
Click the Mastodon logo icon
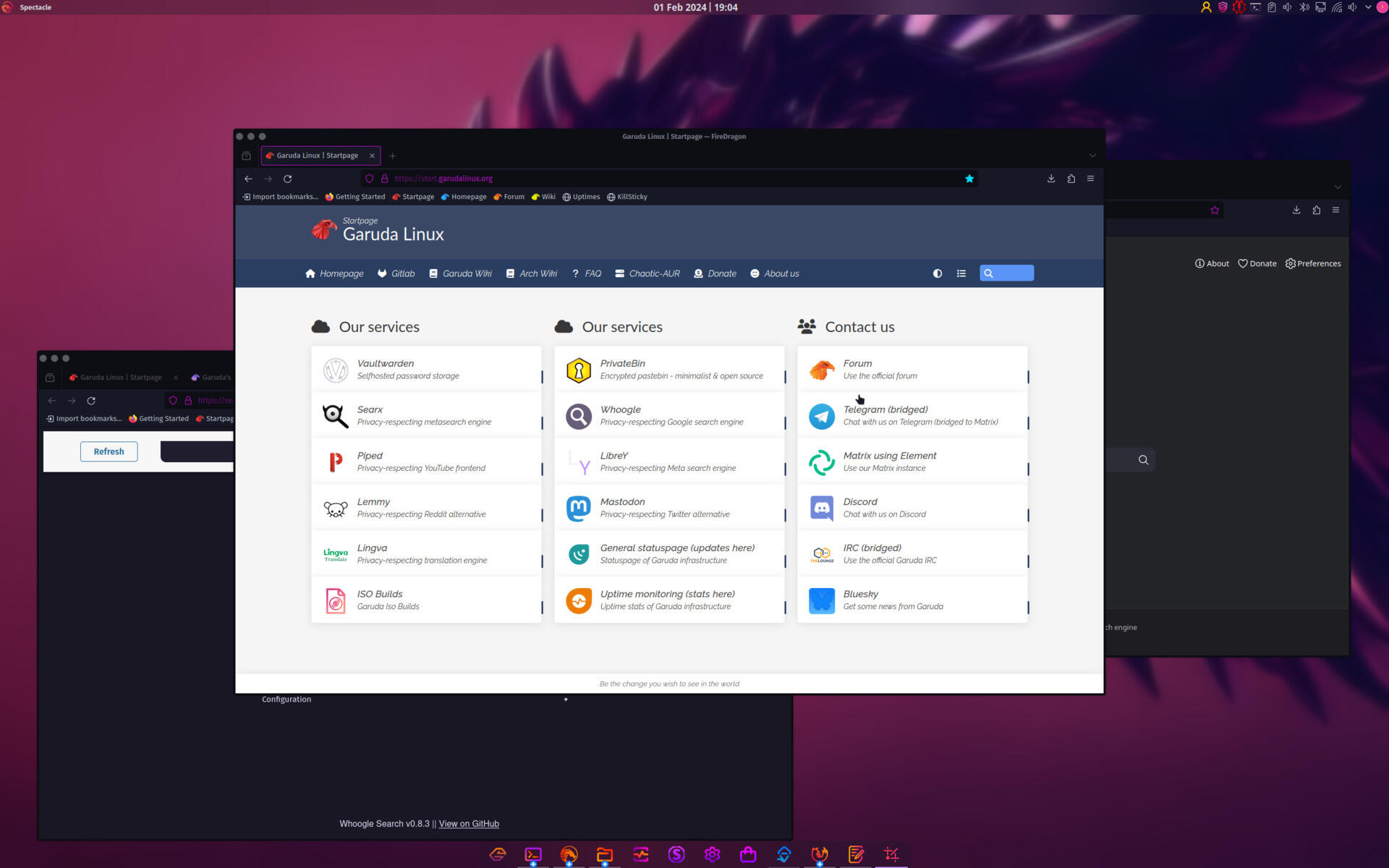pos(579,509)
